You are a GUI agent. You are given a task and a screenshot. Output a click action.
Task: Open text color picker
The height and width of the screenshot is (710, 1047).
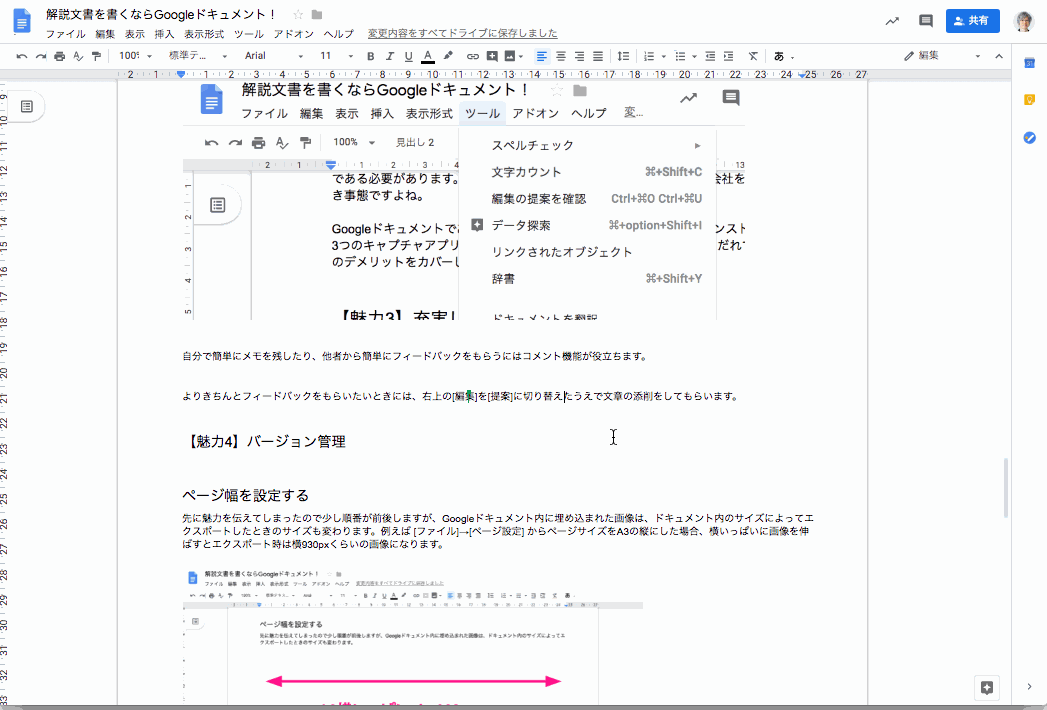[428, 56]
